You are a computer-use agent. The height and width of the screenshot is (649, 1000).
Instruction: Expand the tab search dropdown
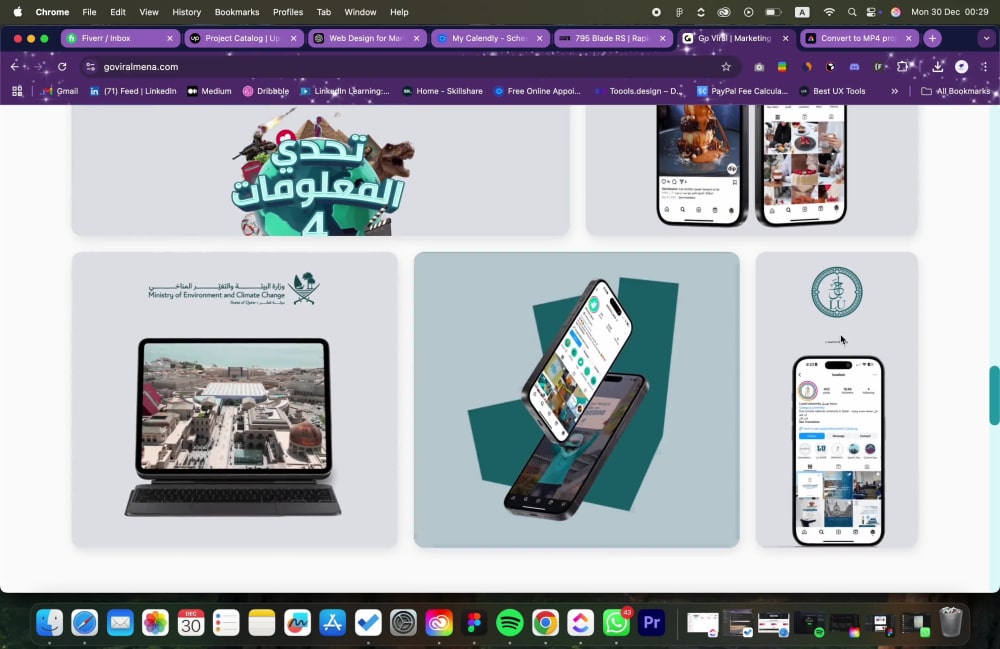[986, 38]
